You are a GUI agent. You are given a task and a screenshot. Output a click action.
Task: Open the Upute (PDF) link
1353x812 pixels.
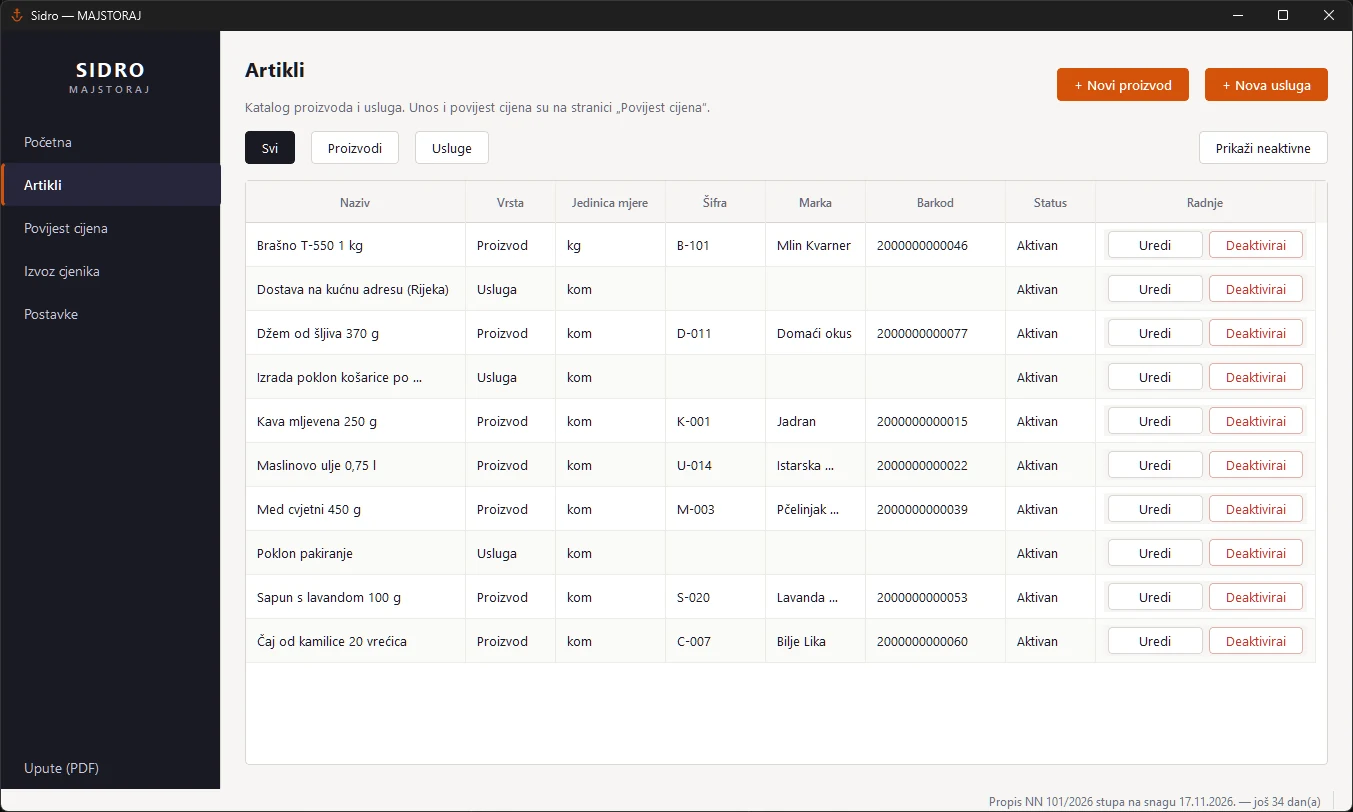click(x=61, y=768)
